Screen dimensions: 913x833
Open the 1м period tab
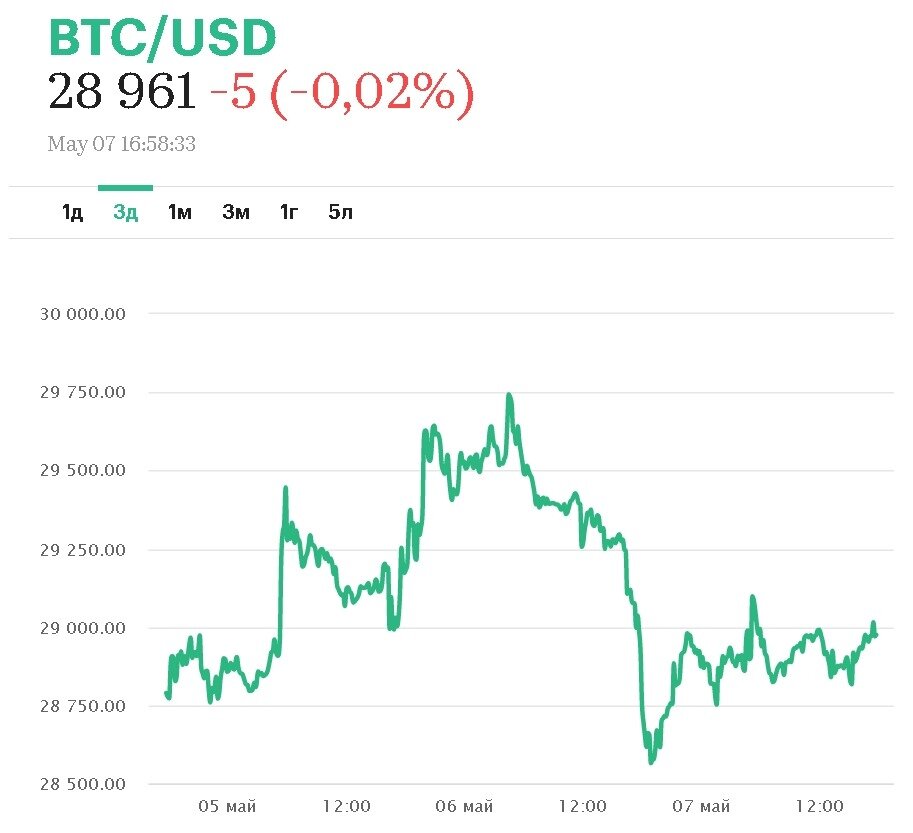179,212
